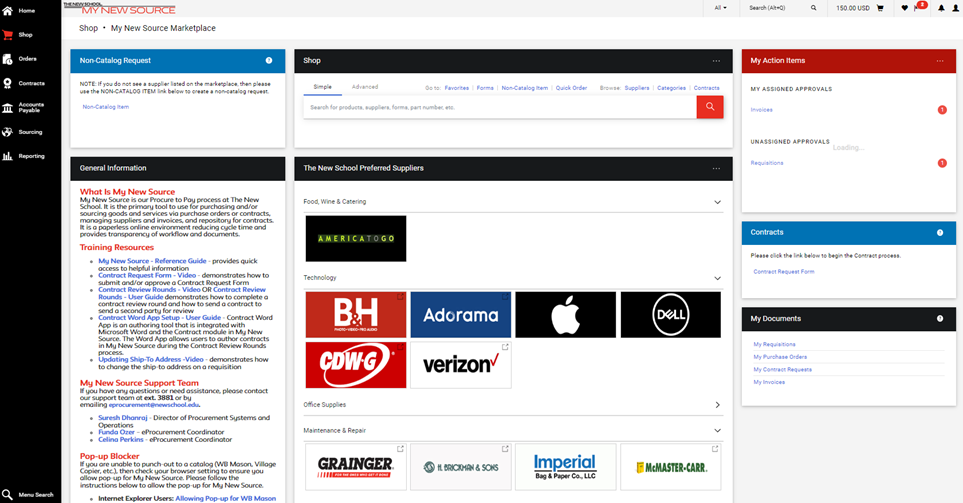Viewport: 963px width, 503px height.
Task: Open the McMaster-Carr supplier tile
Action: tap(671, 467)
